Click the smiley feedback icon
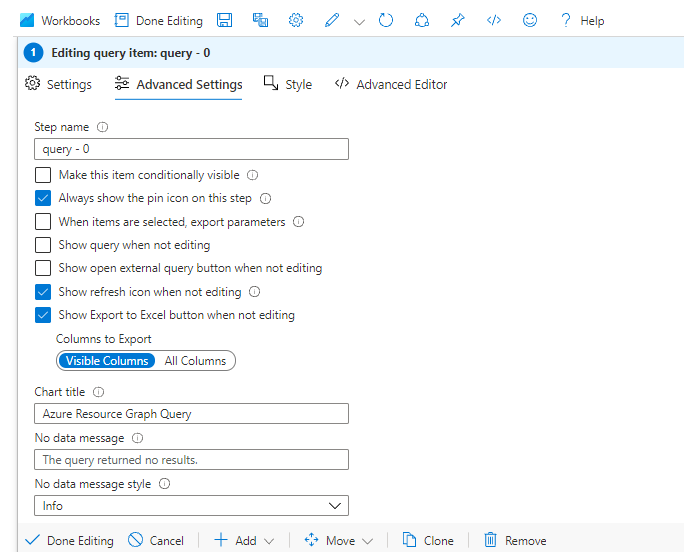 tap(530, 20)
